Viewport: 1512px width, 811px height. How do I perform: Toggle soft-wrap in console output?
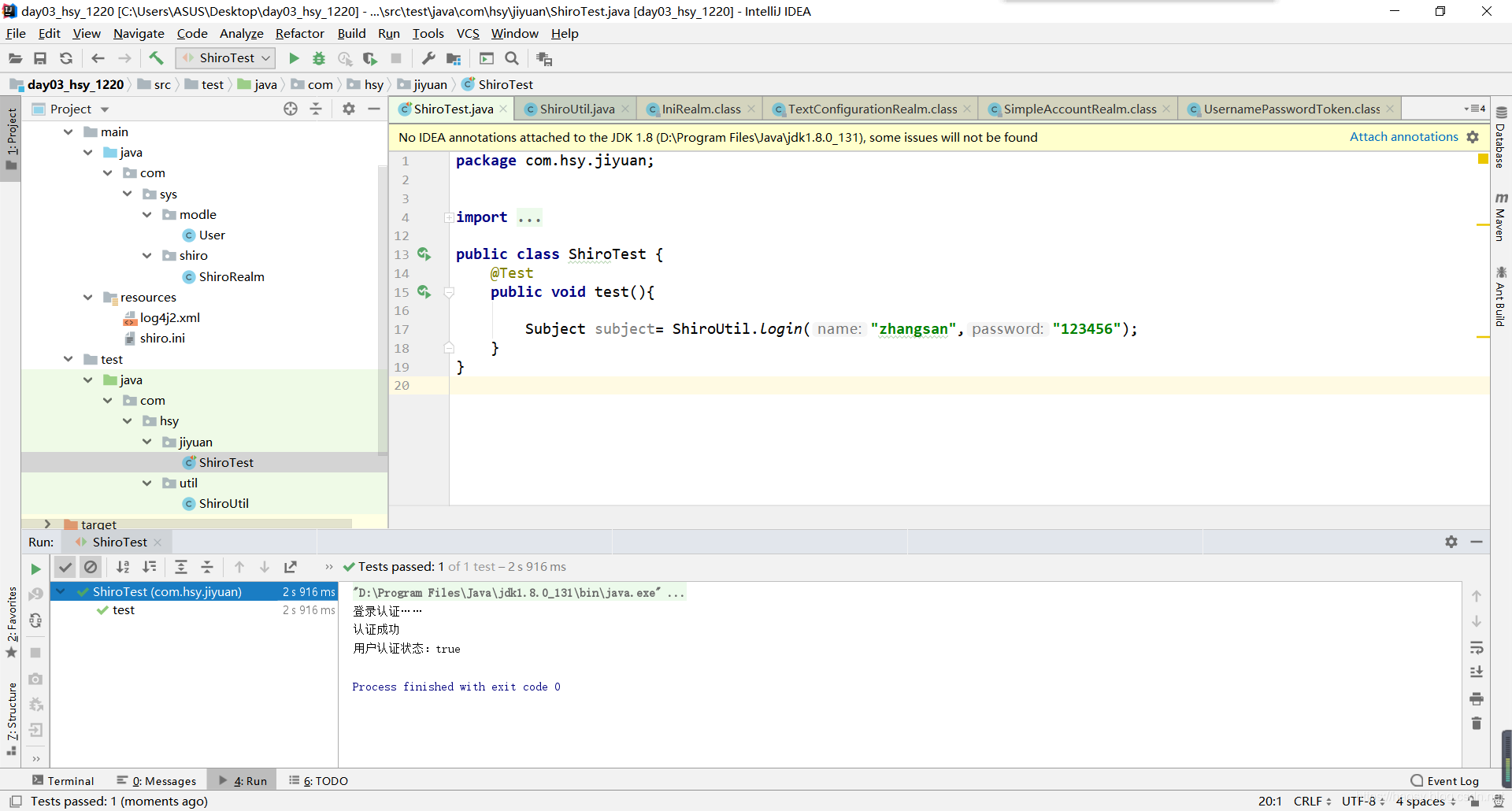1477,647
